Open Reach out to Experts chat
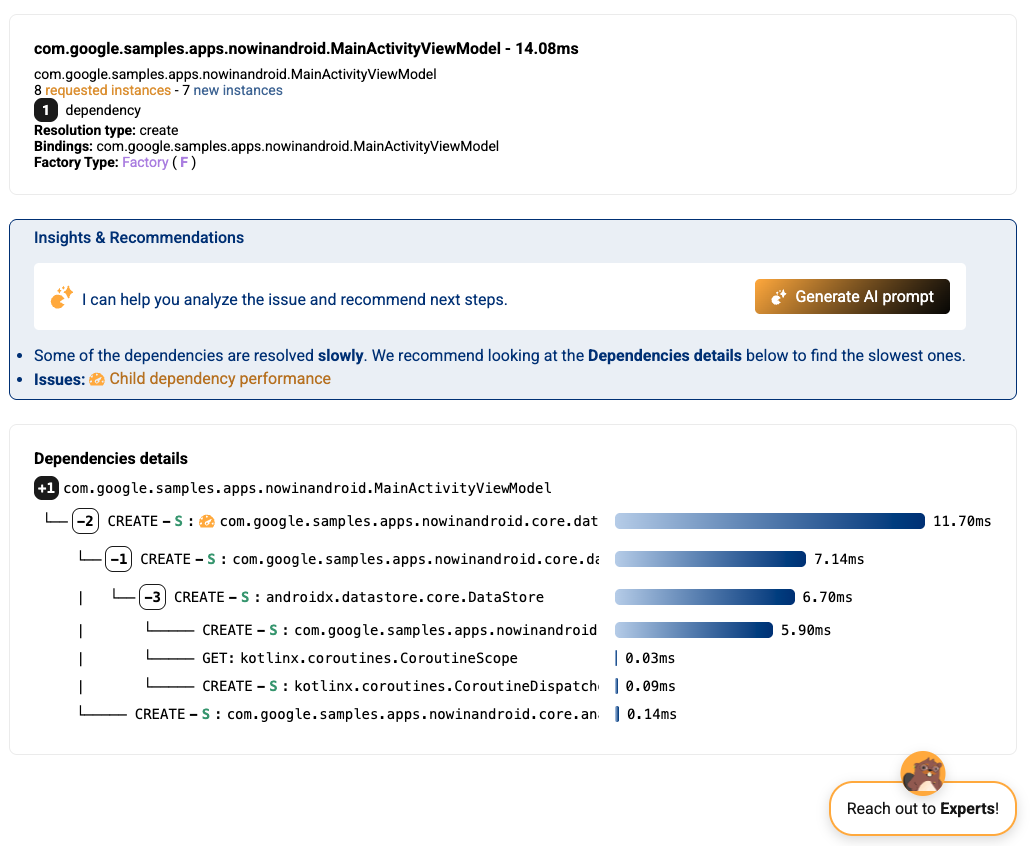Viewport: 1030px width, 846px height. tap(923, 809)
